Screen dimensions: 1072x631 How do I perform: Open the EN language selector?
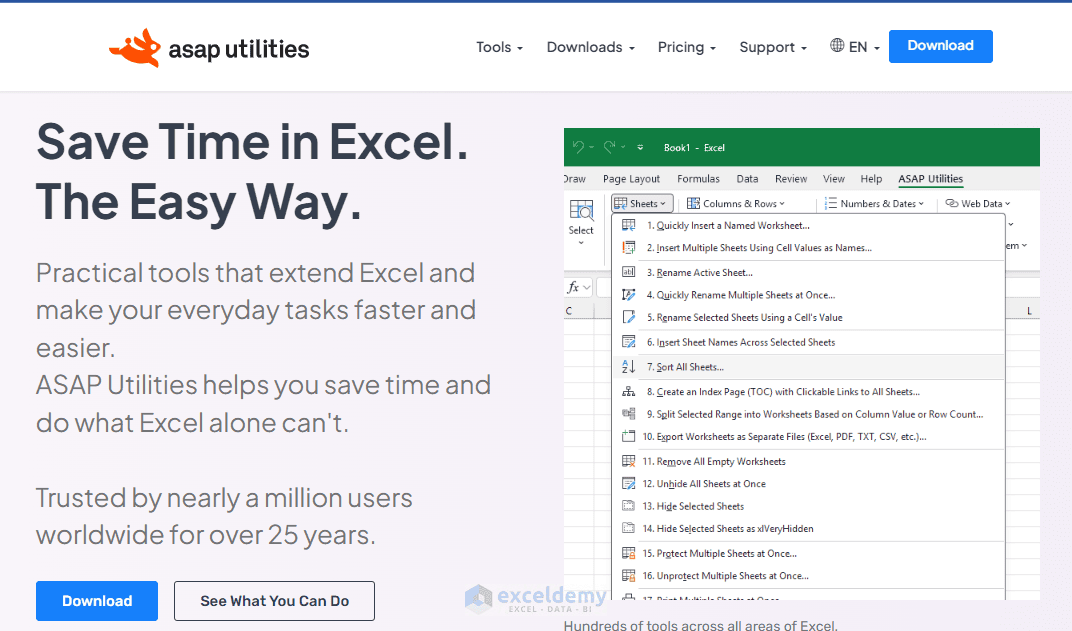coord(855,46)
